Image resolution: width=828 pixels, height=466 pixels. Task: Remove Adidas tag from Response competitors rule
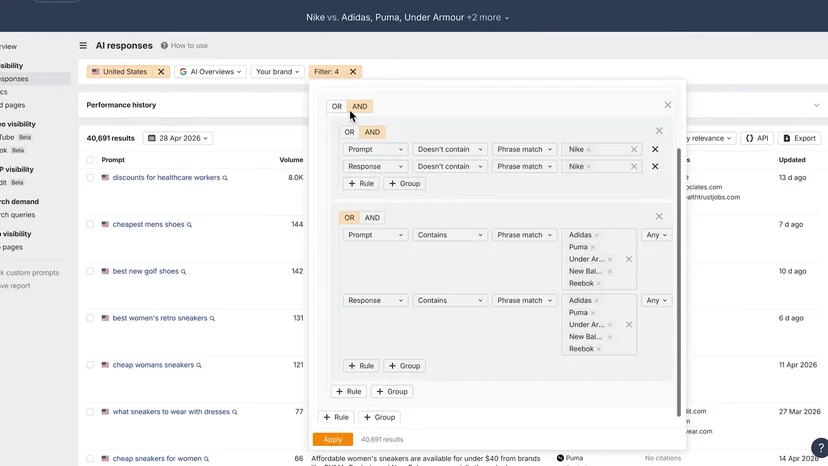click(597, 301)
